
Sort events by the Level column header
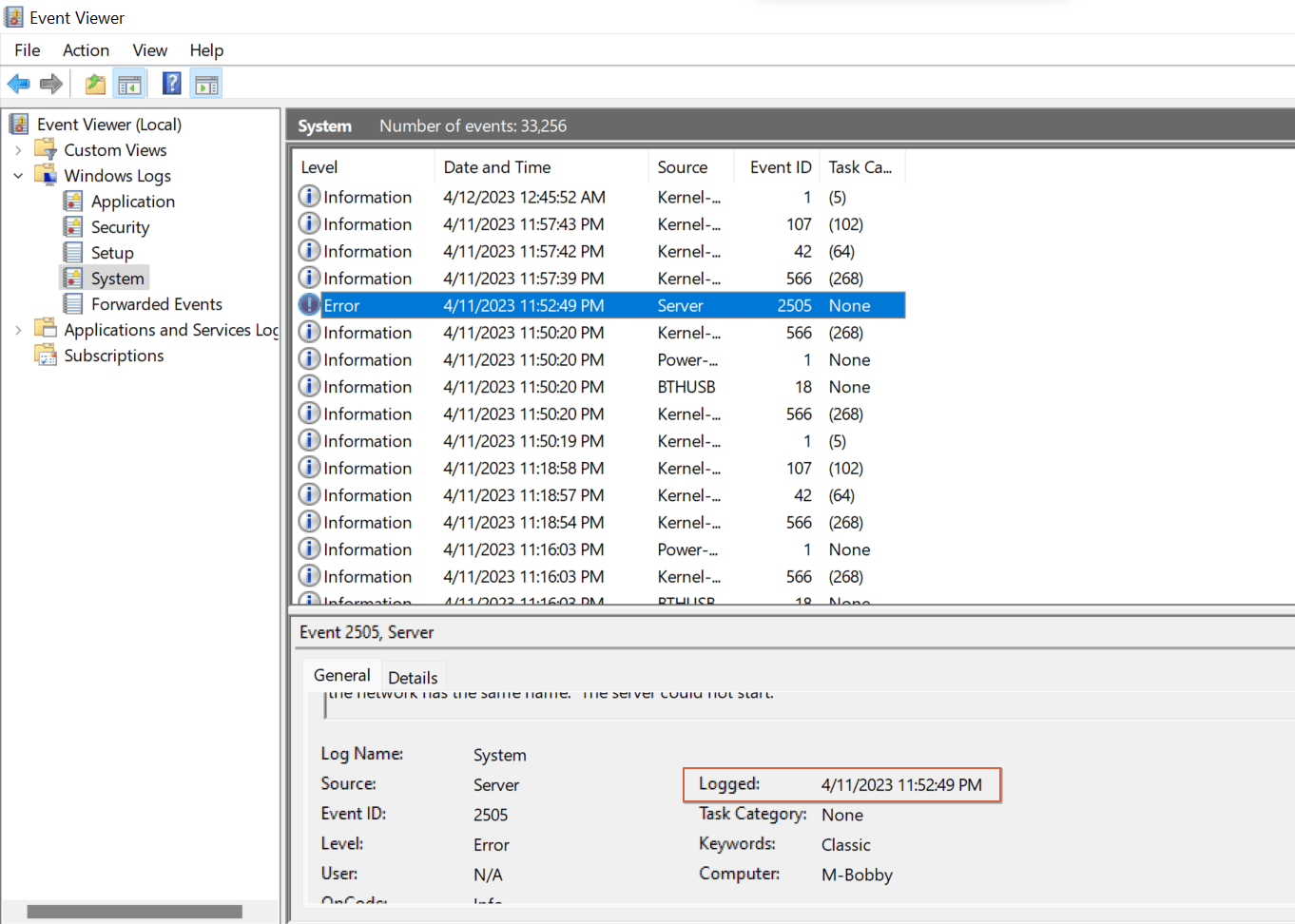tap(319, 166)
